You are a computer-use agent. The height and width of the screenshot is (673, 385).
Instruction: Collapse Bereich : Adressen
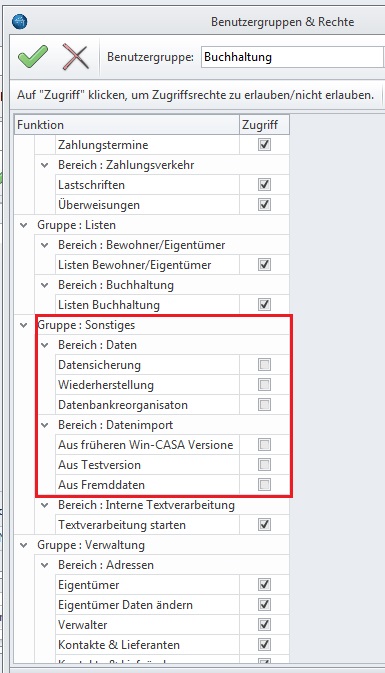click(45, 565)
